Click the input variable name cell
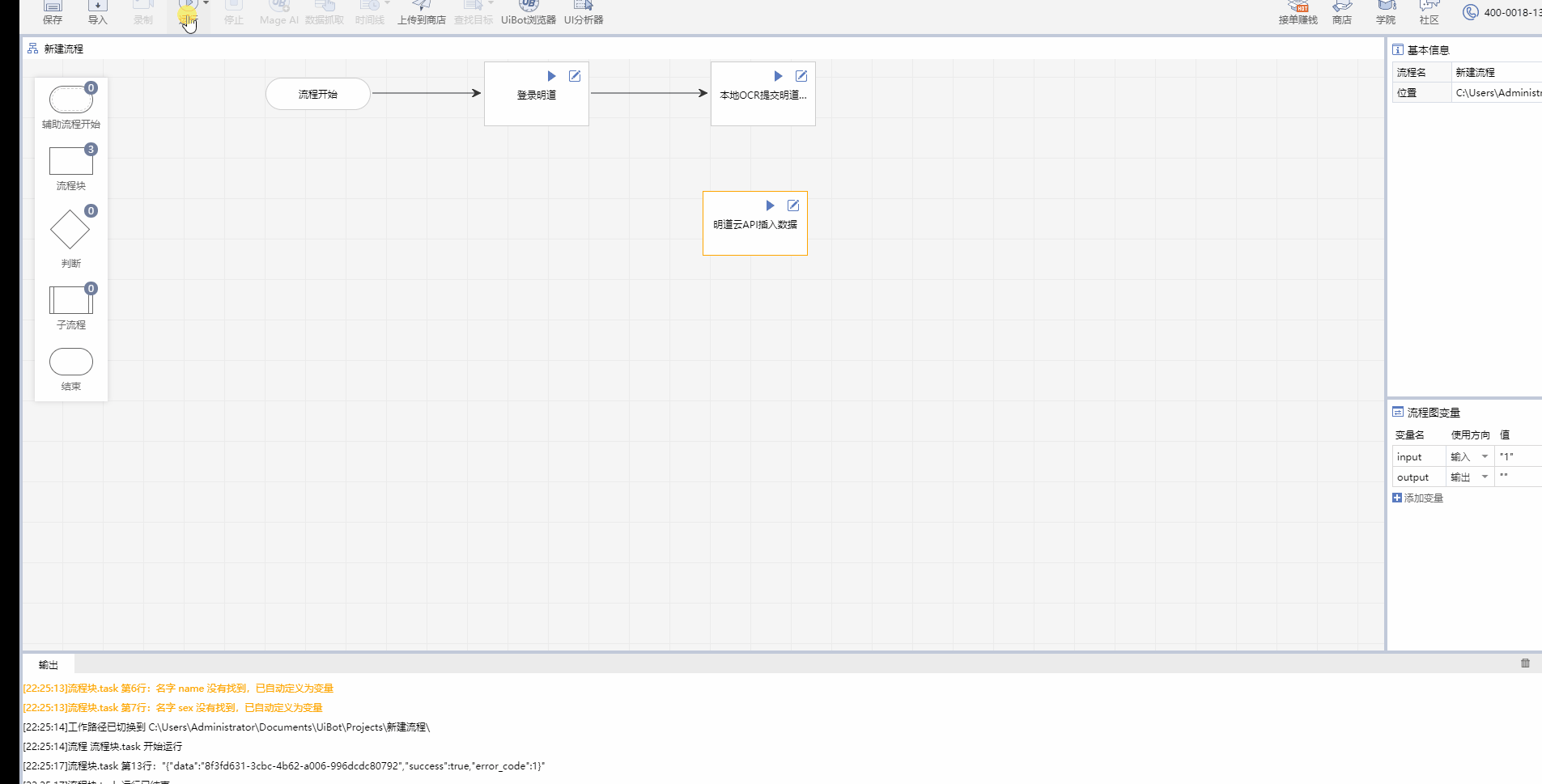 [x=1419, y=456]
